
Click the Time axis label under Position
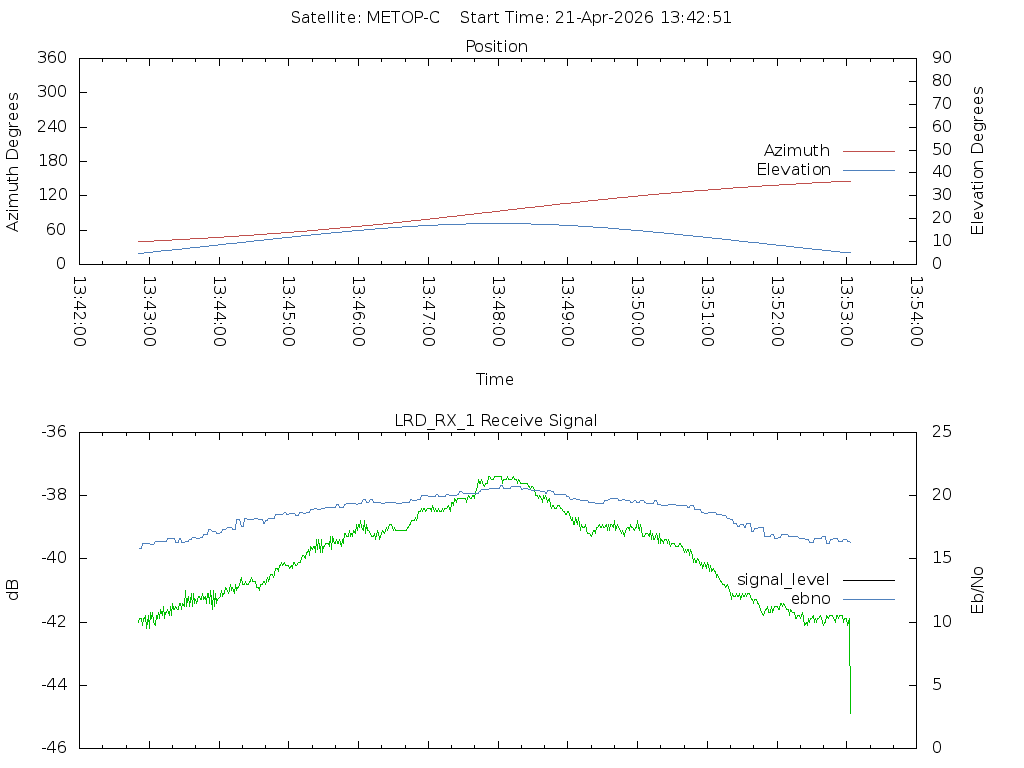click(x=494, y=379)
